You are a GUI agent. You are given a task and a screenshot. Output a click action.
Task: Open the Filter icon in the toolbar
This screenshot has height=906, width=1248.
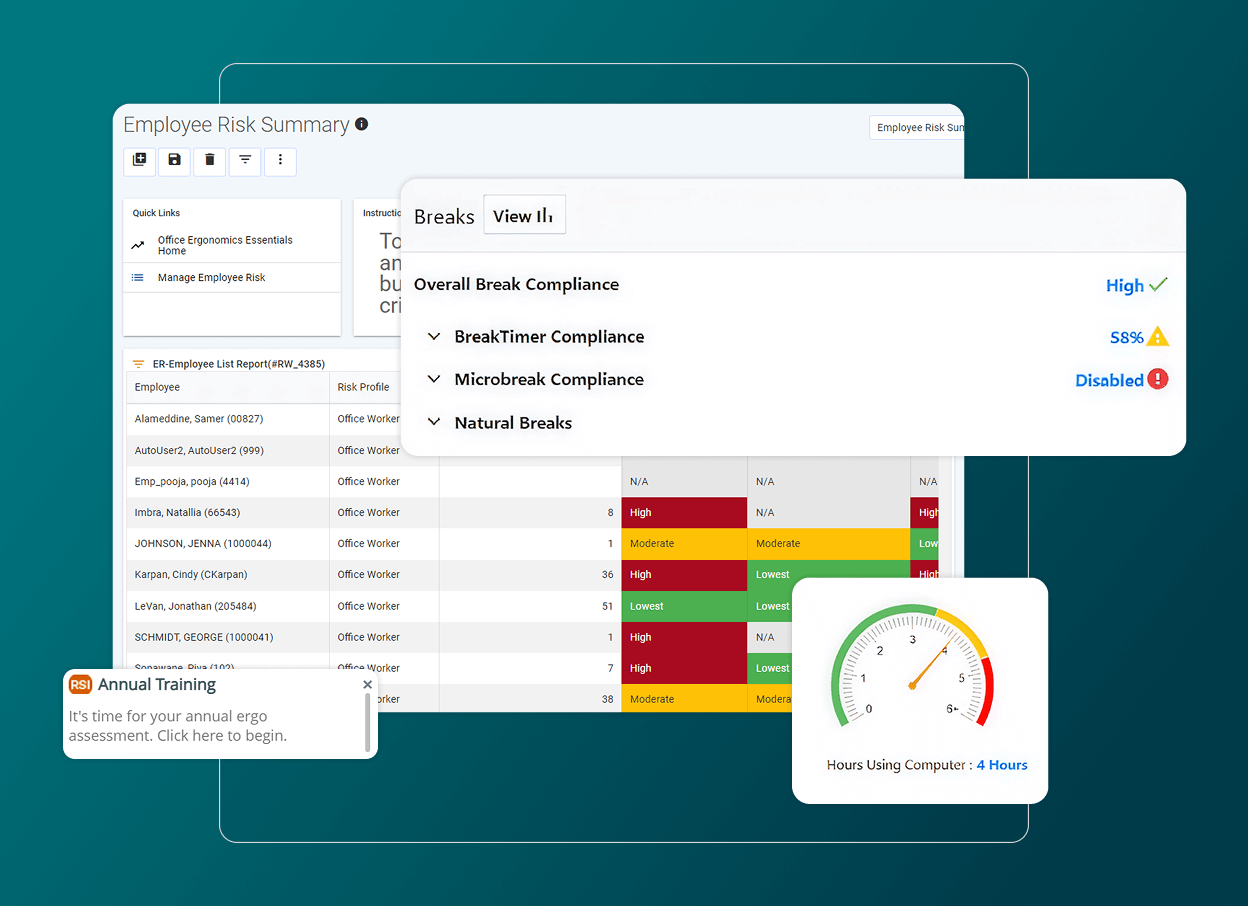[244, 161]
